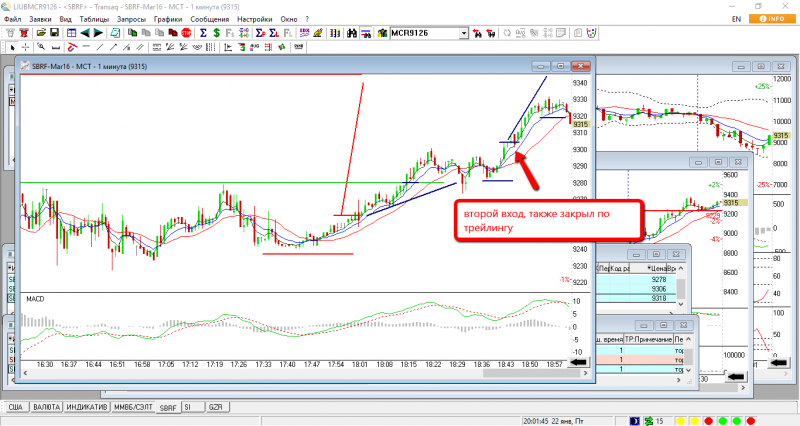Viewport: 800px width, 426px height.
Task: Click the green connection arrows status icon
Action: click(x=648, y=421)
